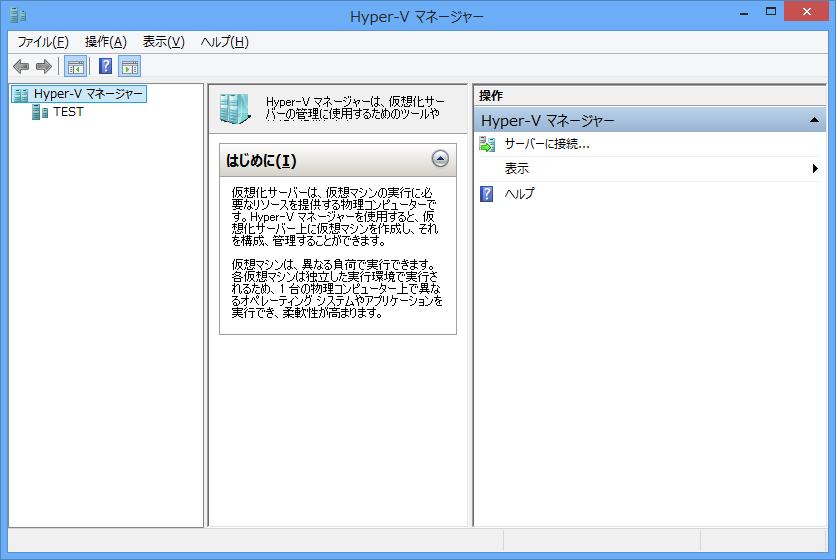This screenshot has height=560, width=836.
Task: Minimize the Hyper-V マネージャー window
Action: [744, 13]
